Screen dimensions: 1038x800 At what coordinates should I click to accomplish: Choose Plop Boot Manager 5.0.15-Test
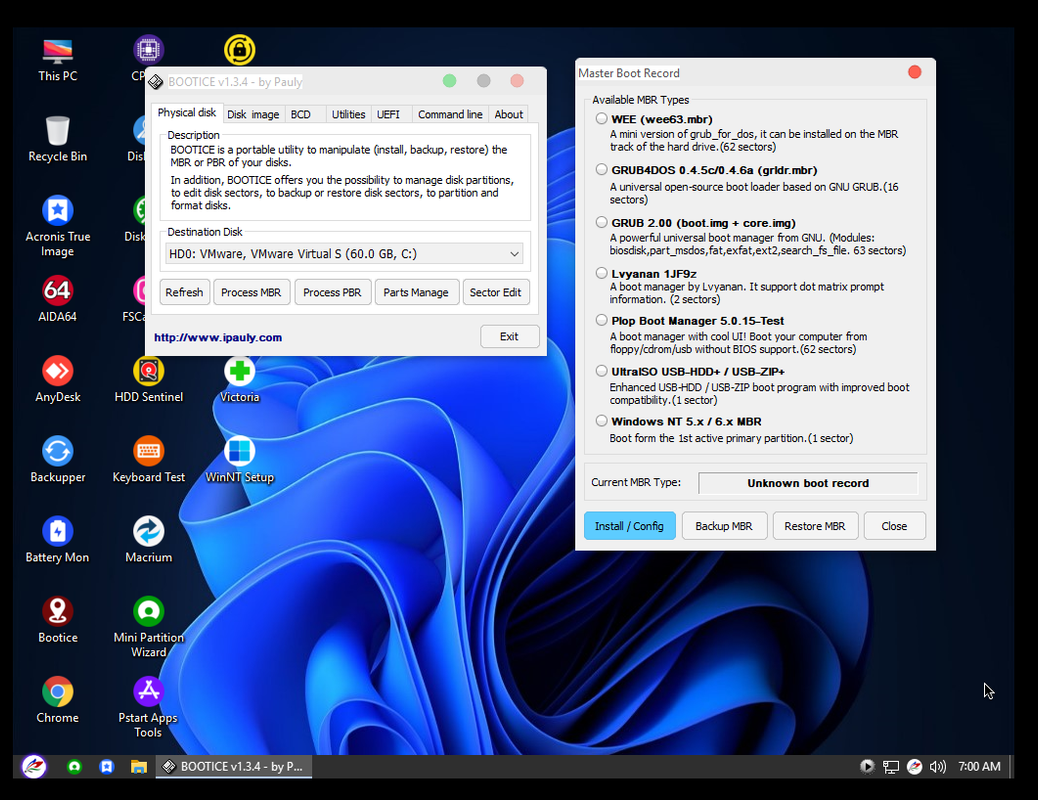click(x=601, y=320)
